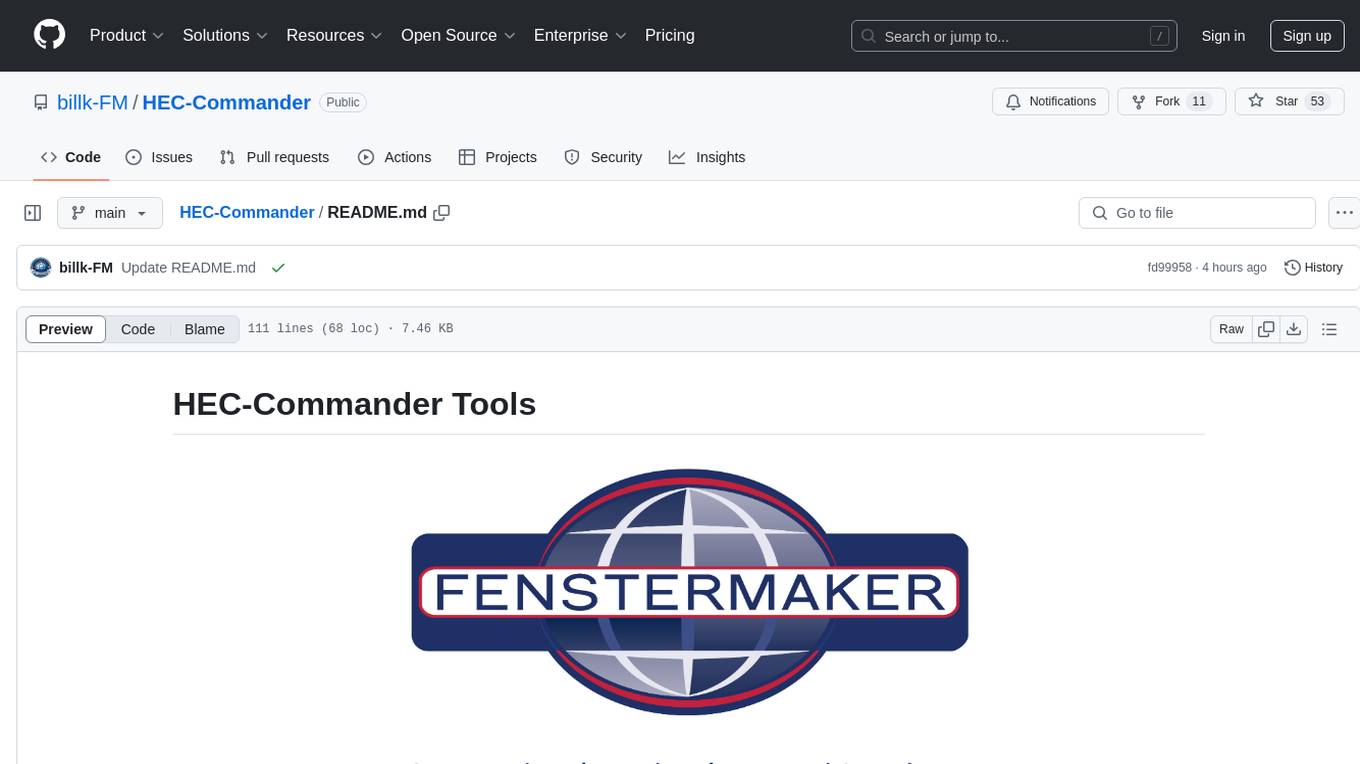This screenshot has width=1360, height=764.
Task: Expand the Product menu
Action: click(126, 35)
